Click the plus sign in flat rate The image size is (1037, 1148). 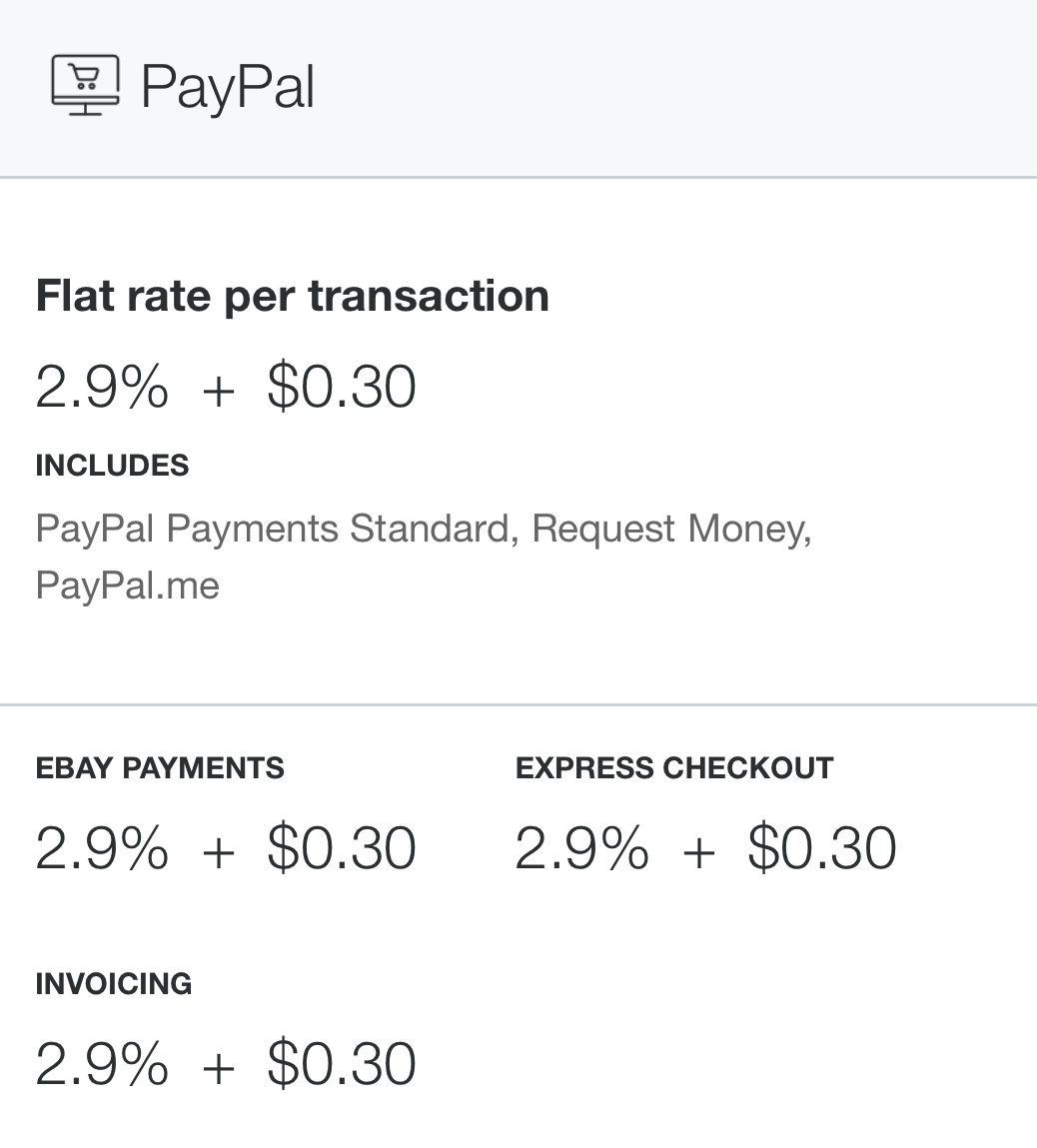pos(218,391)
